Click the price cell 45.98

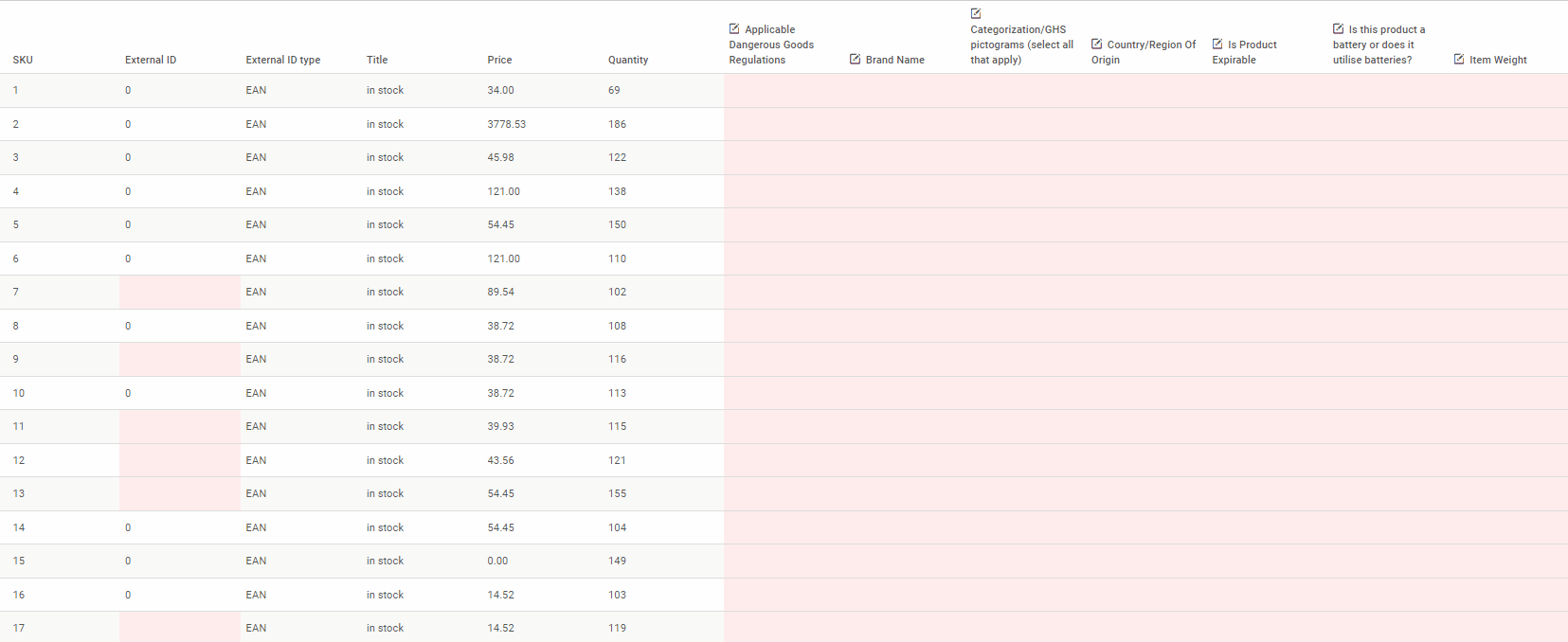coord(501,157)
